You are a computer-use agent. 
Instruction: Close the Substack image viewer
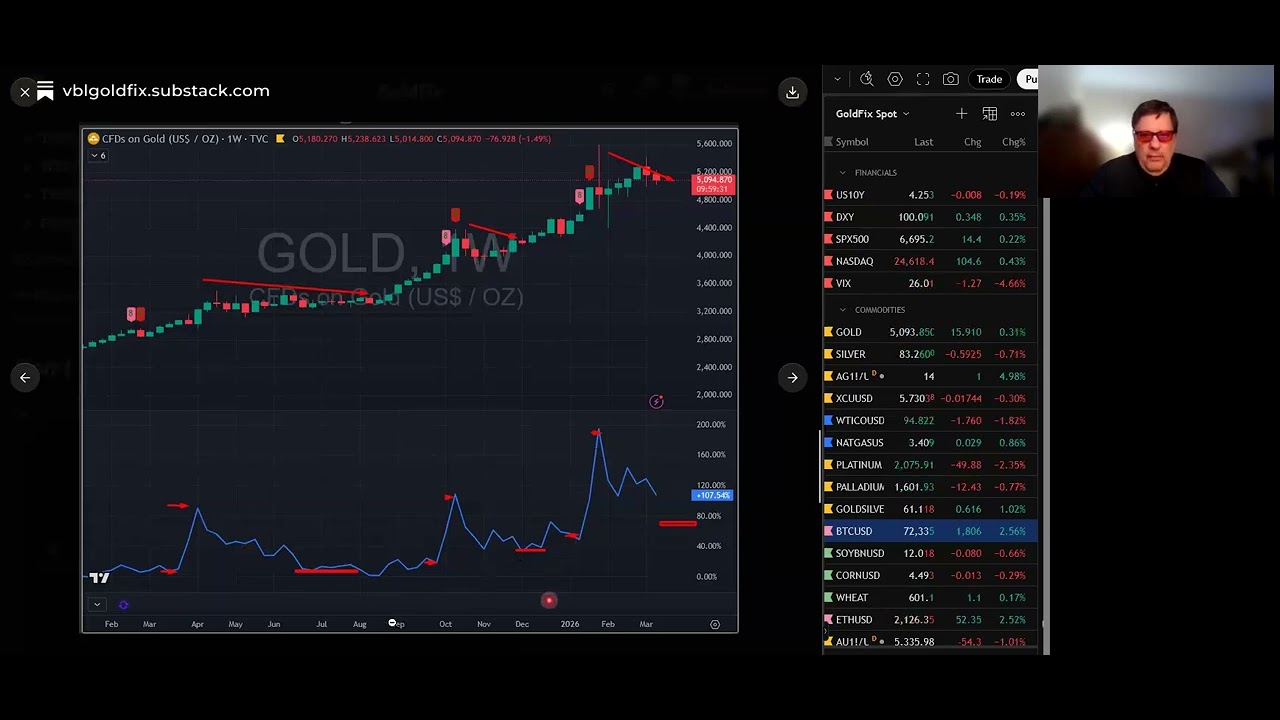25,91
